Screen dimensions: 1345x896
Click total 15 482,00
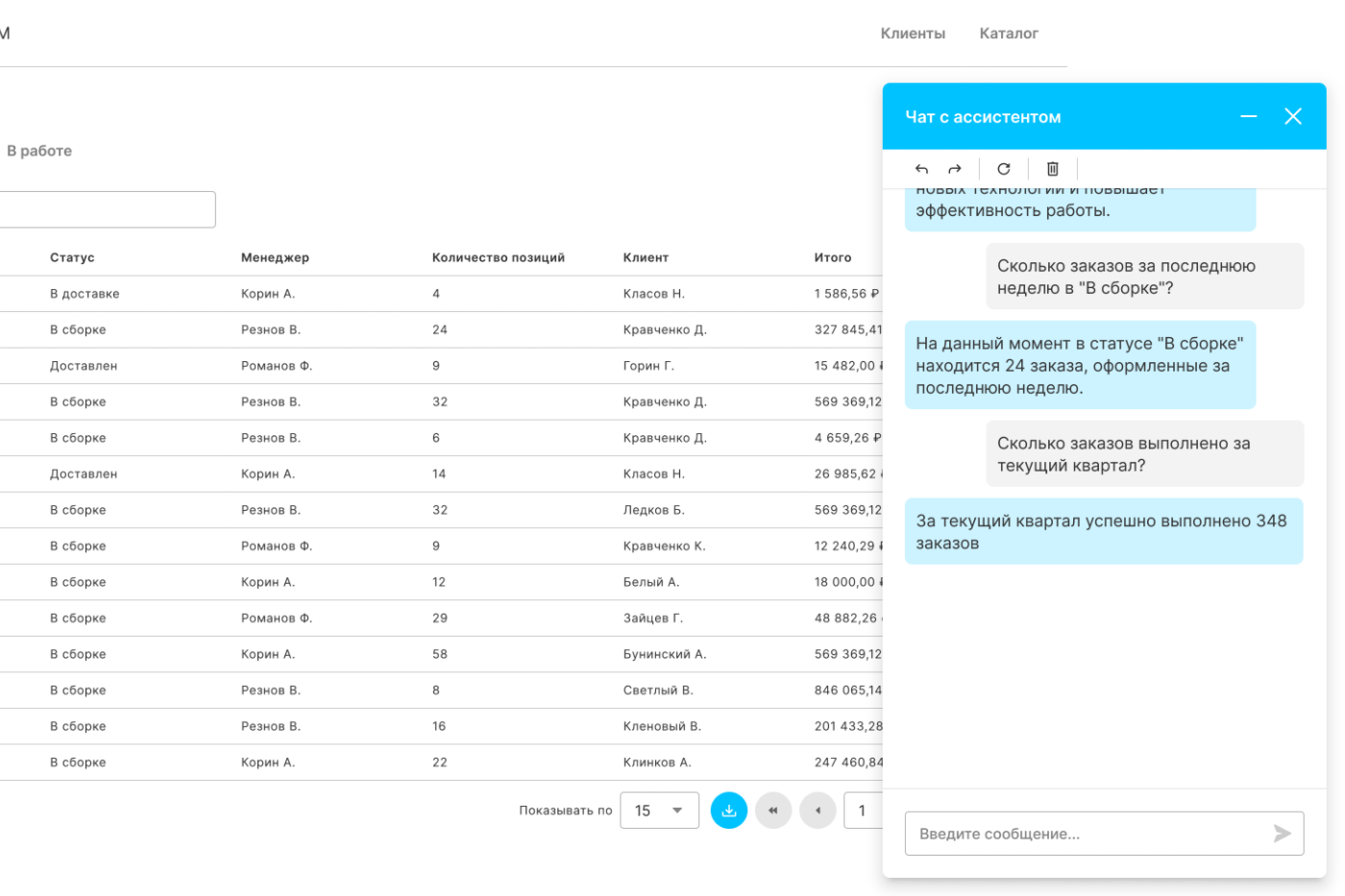(x=847, y=366)
